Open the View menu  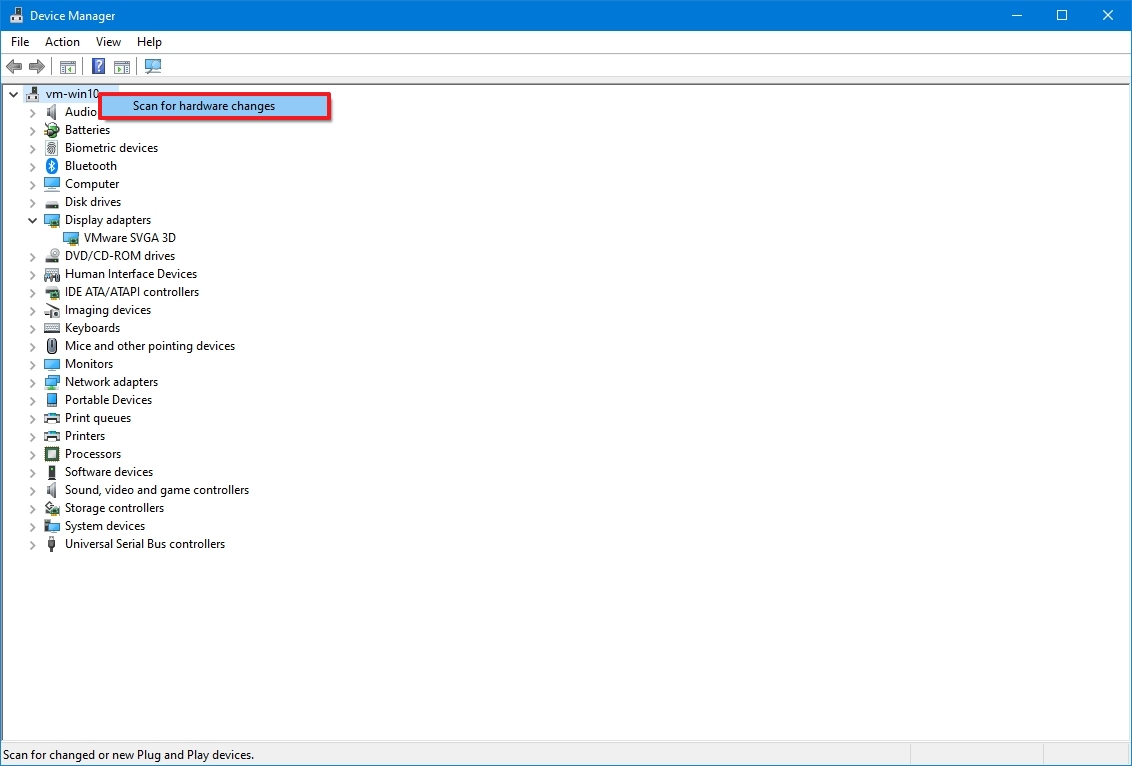click(108, 42)
